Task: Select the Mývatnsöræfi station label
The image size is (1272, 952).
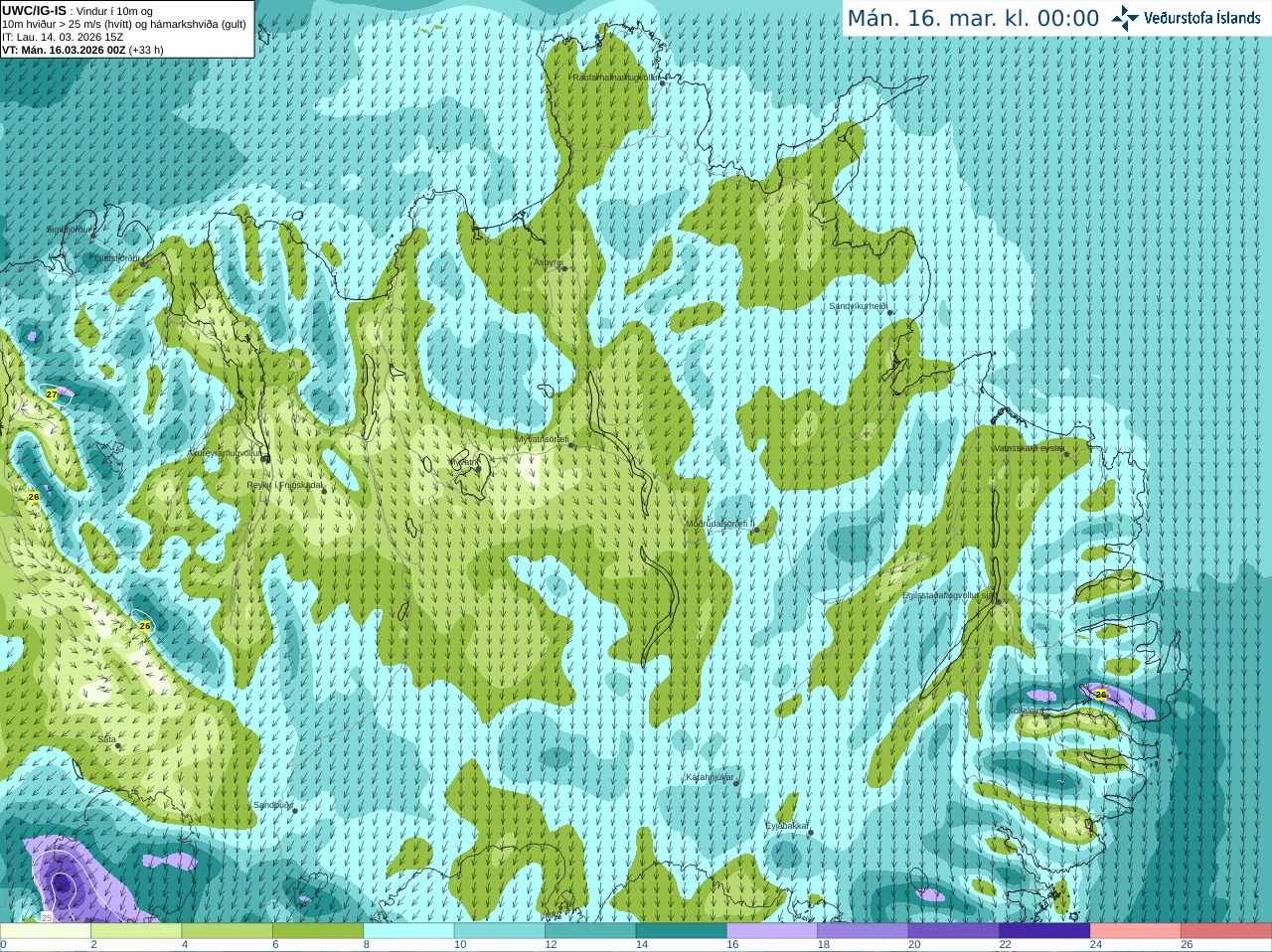Action: tap(542, 439)
